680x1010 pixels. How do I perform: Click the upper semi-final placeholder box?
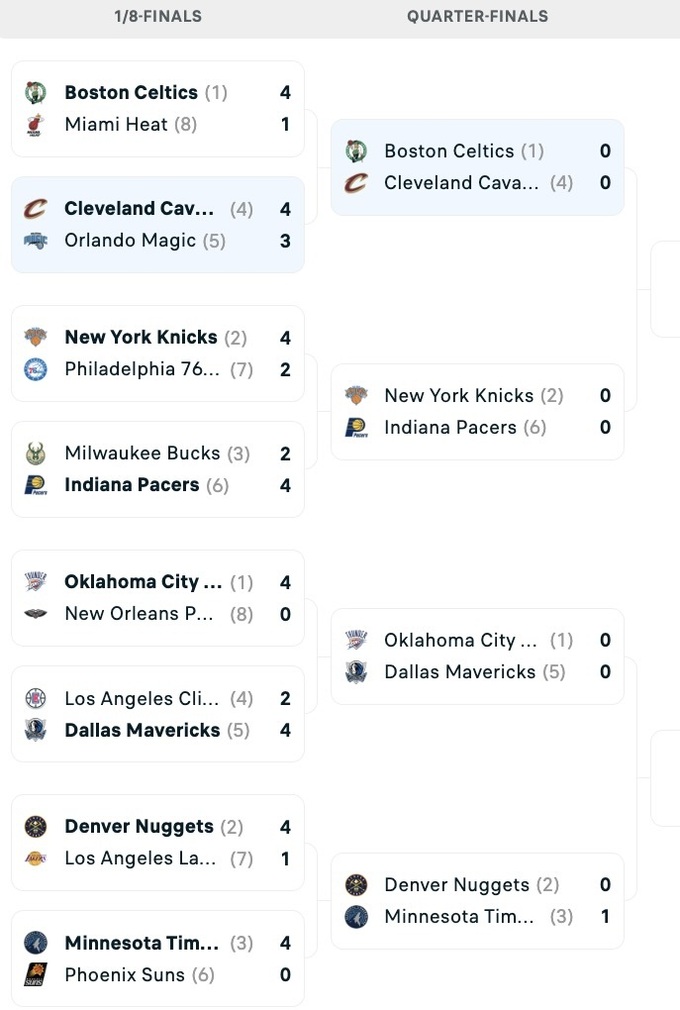pos(667,289)
